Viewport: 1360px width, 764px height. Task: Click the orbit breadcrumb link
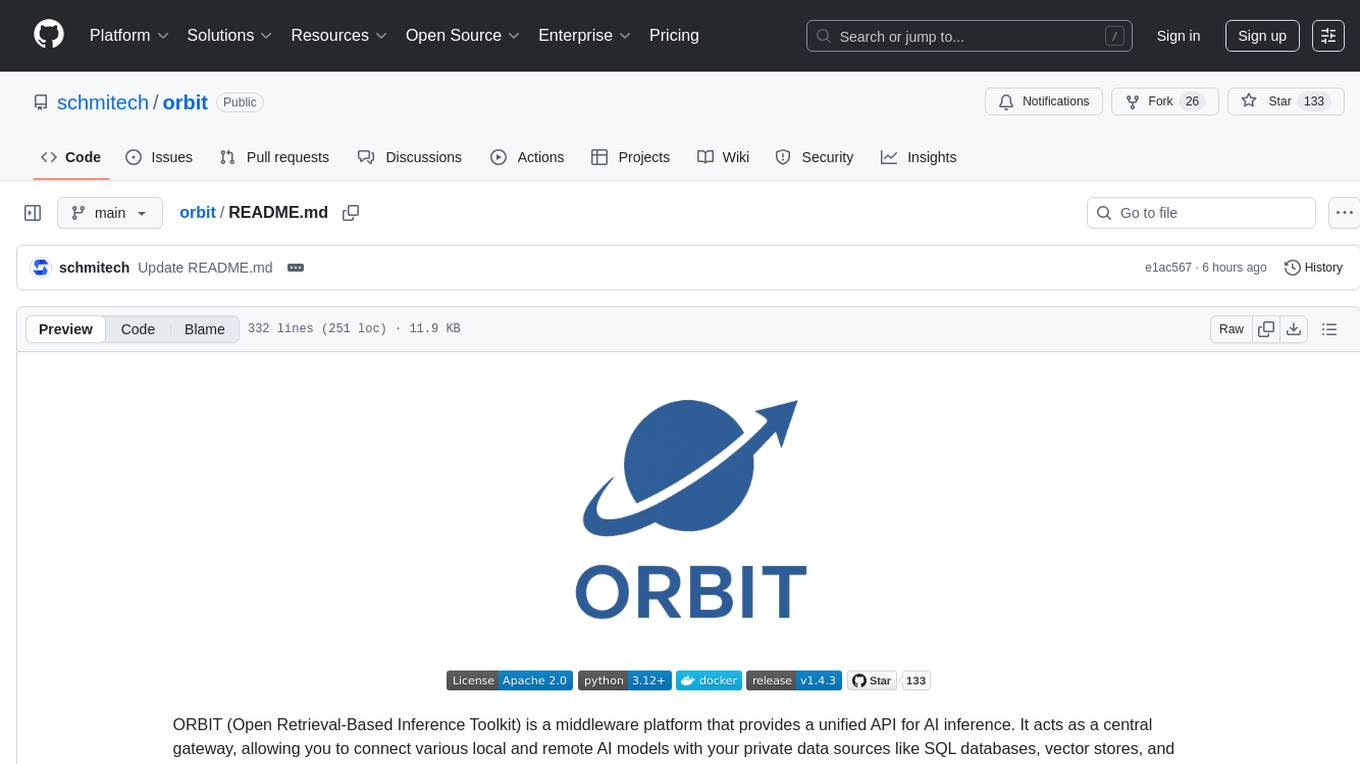click(x=197, y=212)
